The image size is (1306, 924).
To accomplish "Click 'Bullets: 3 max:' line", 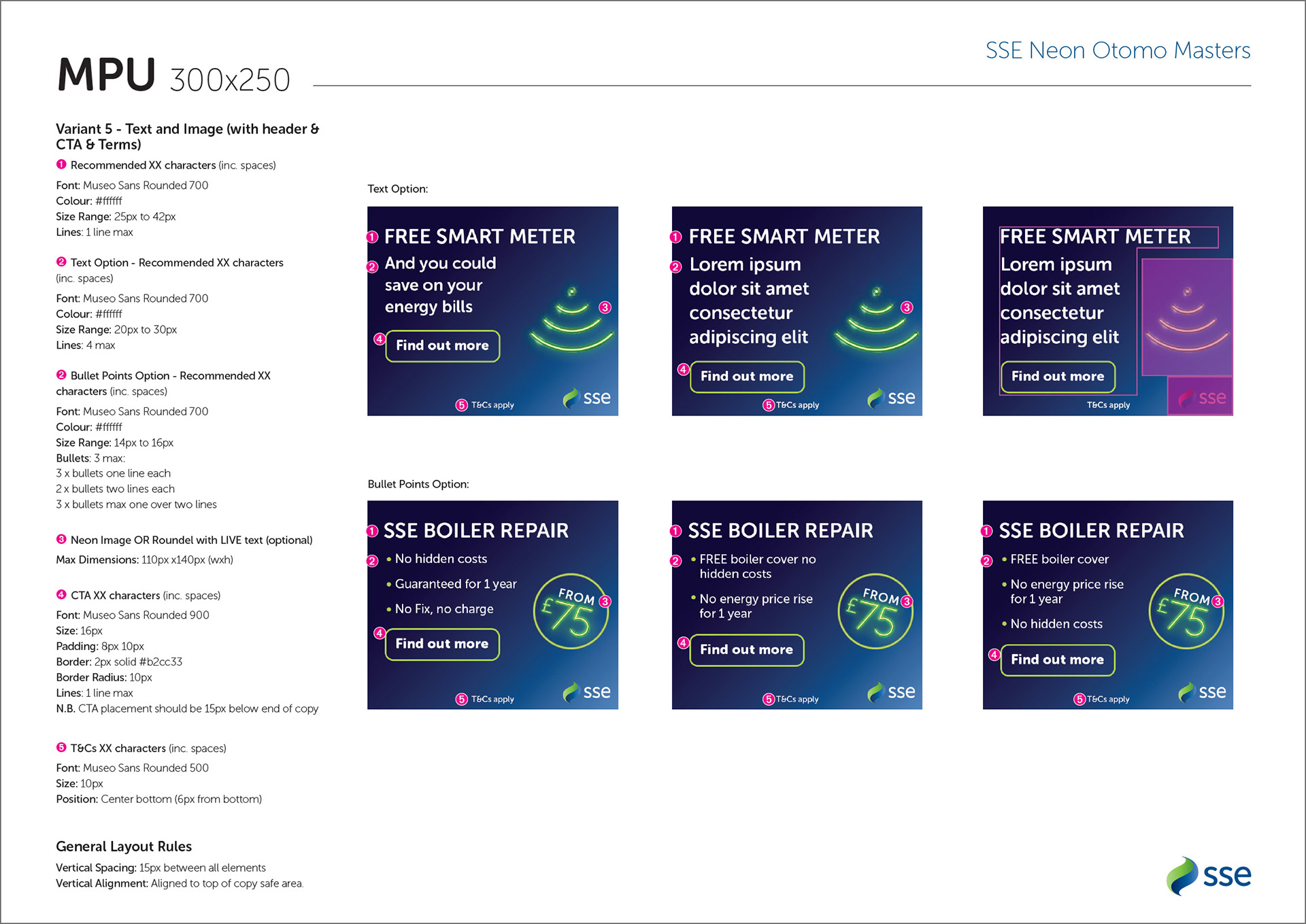I will 90,458.
